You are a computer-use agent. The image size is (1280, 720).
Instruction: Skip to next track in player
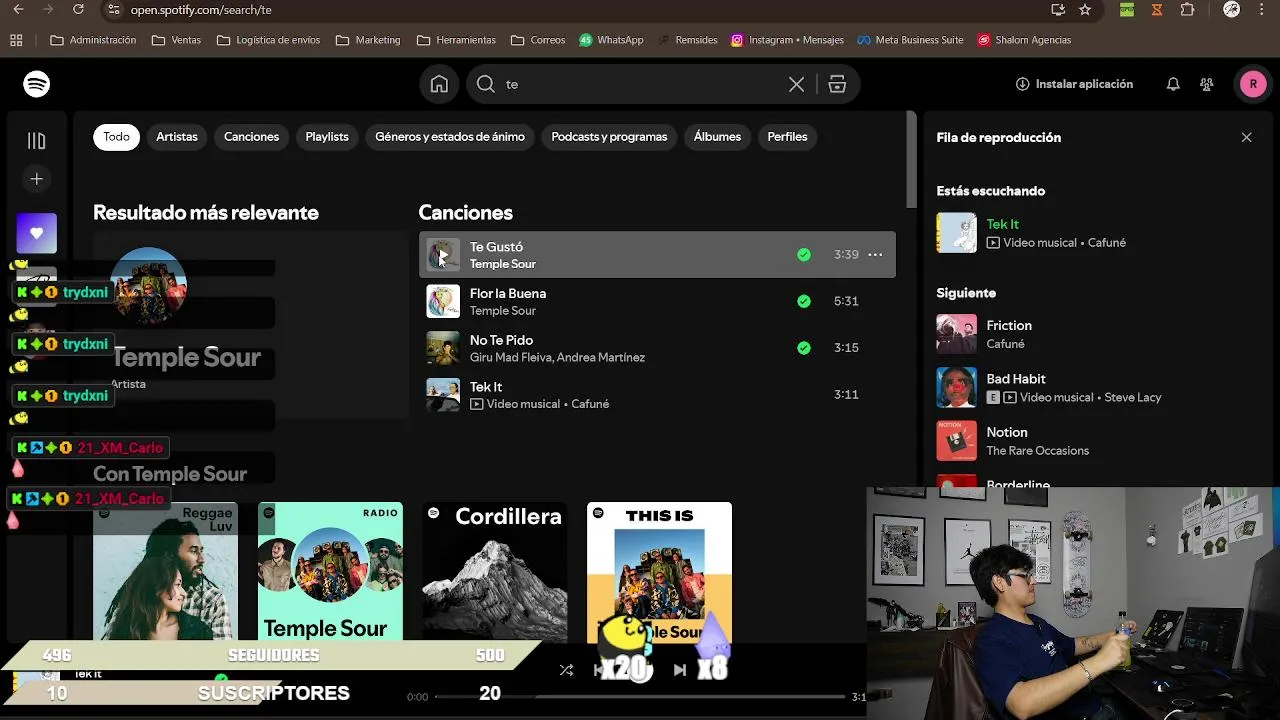pos(680,670)
